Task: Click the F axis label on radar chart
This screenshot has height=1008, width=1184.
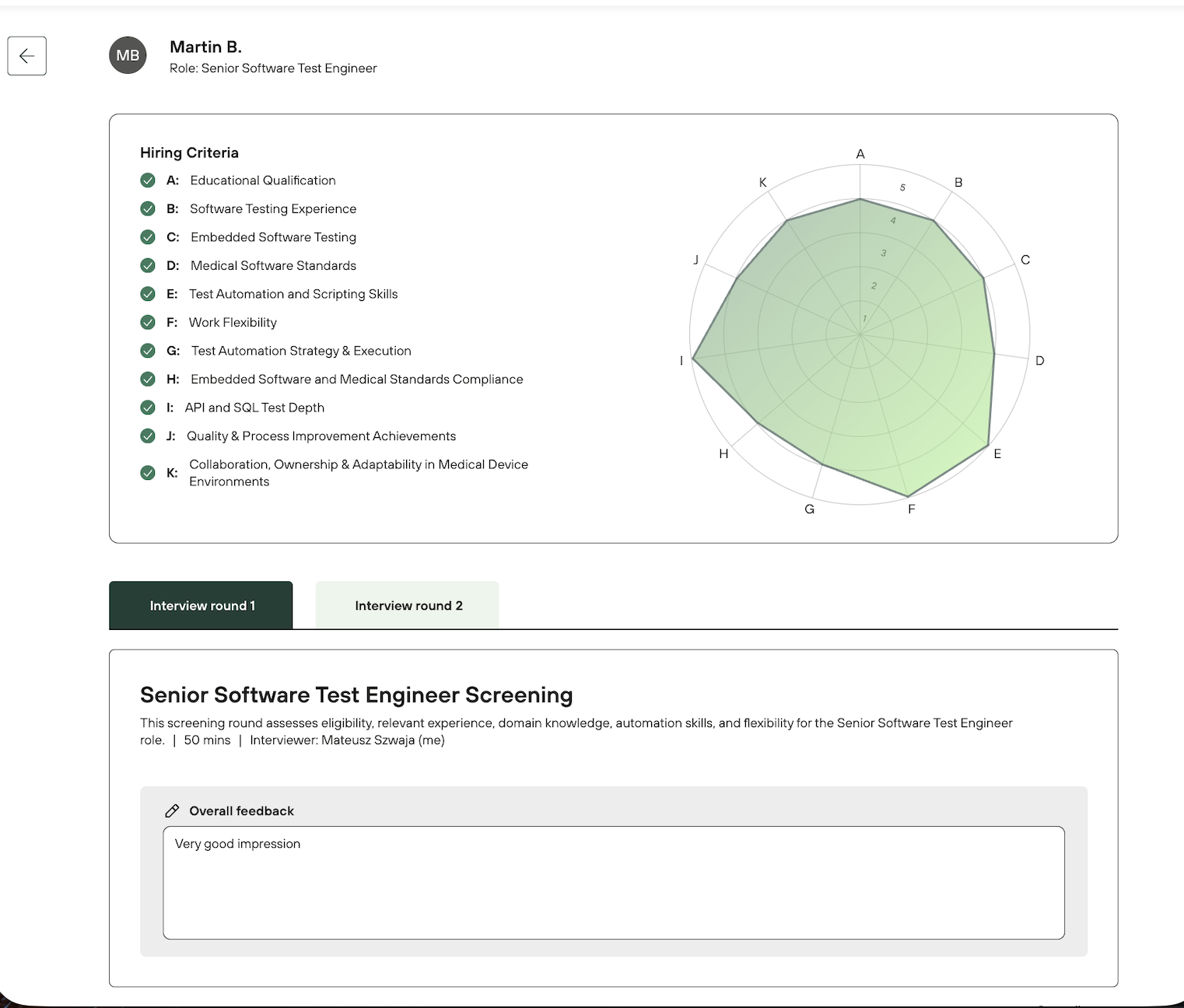Action: 912,509
